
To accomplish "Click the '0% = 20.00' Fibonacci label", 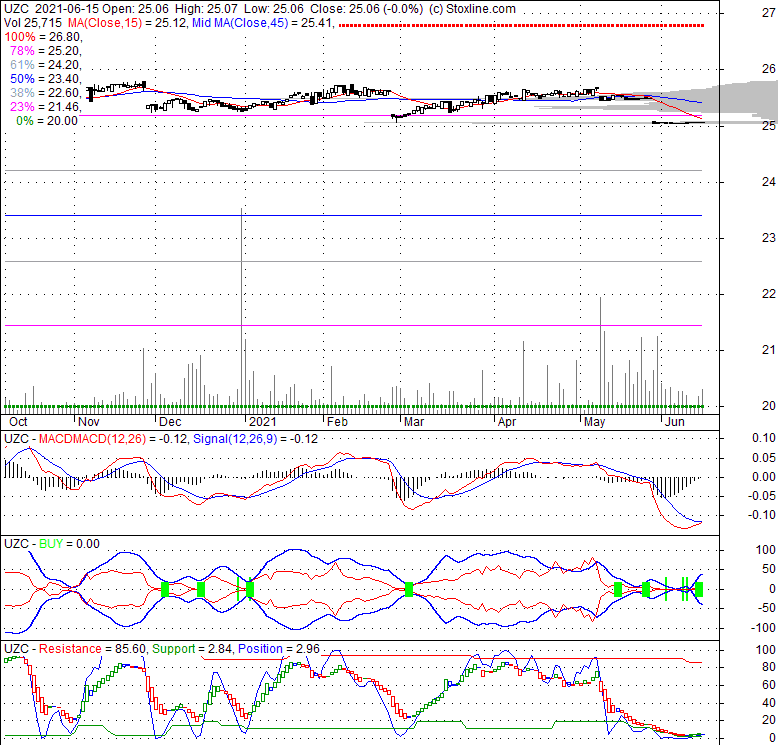I will pos(47,121).
